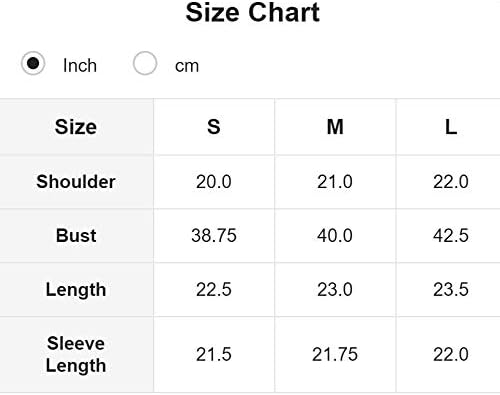Click the Size Chart heading
500x395 pixels.
(x=253, y=13)
